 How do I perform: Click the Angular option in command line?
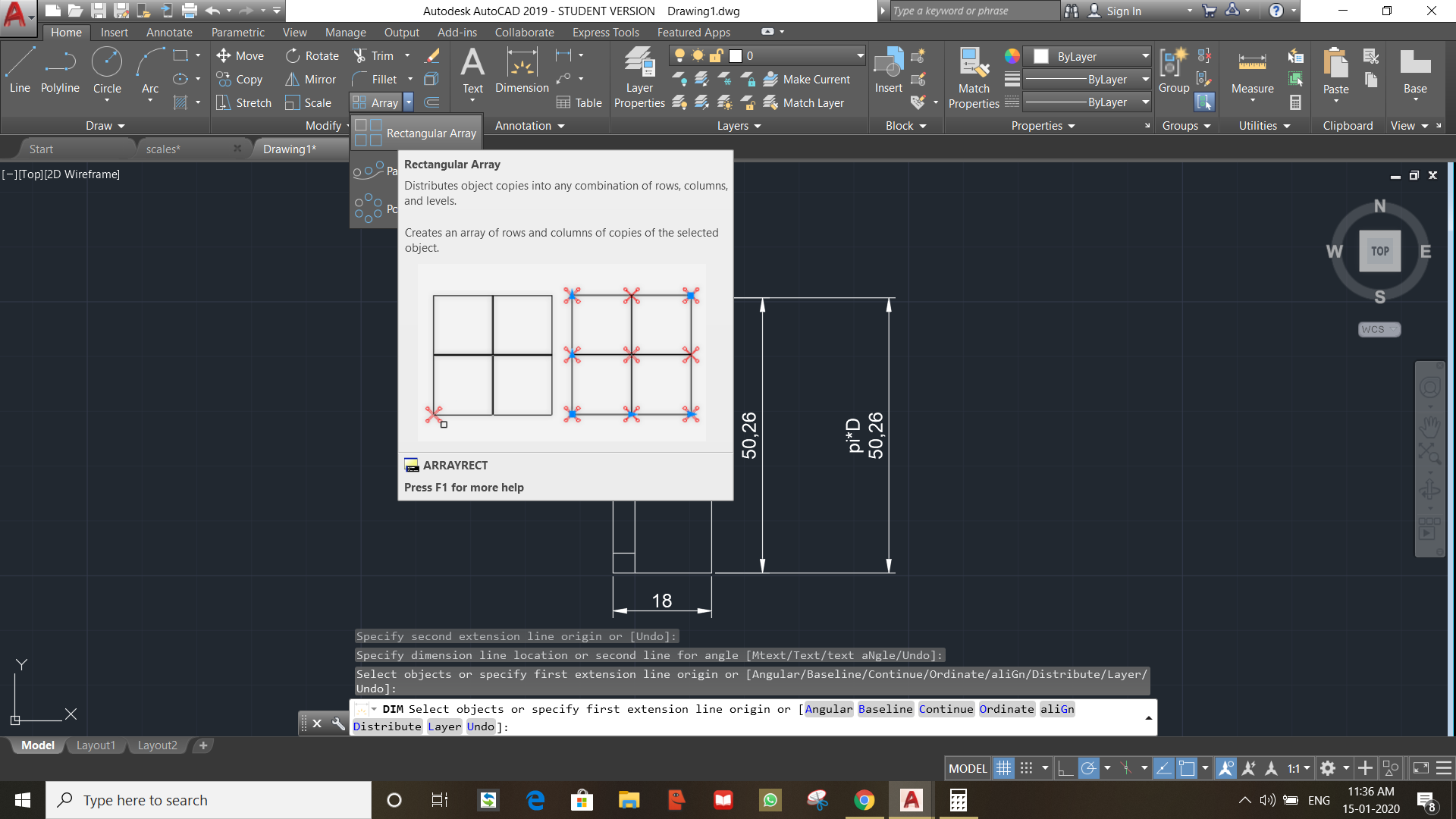(x=828, y=709)
